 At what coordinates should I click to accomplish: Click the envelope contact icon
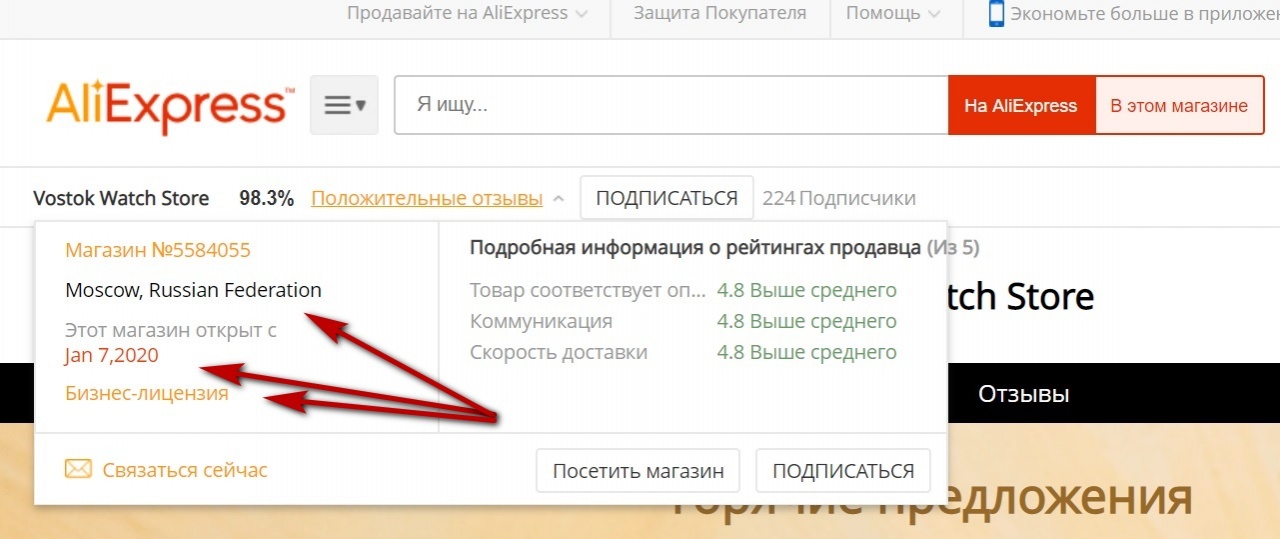(x=78, y=469)
